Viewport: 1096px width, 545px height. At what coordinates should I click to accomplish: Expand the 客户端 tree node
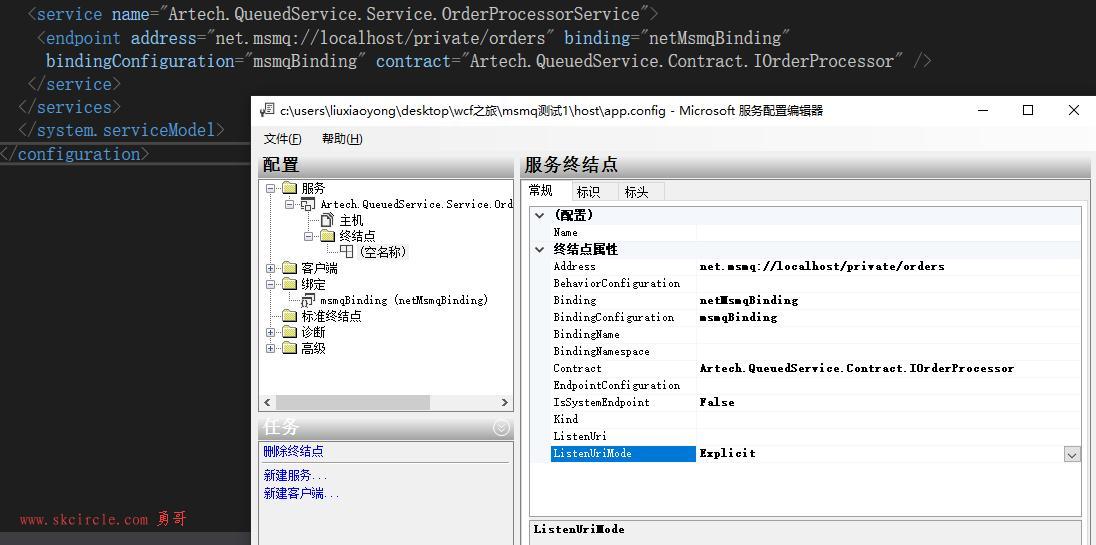(271, 268)
